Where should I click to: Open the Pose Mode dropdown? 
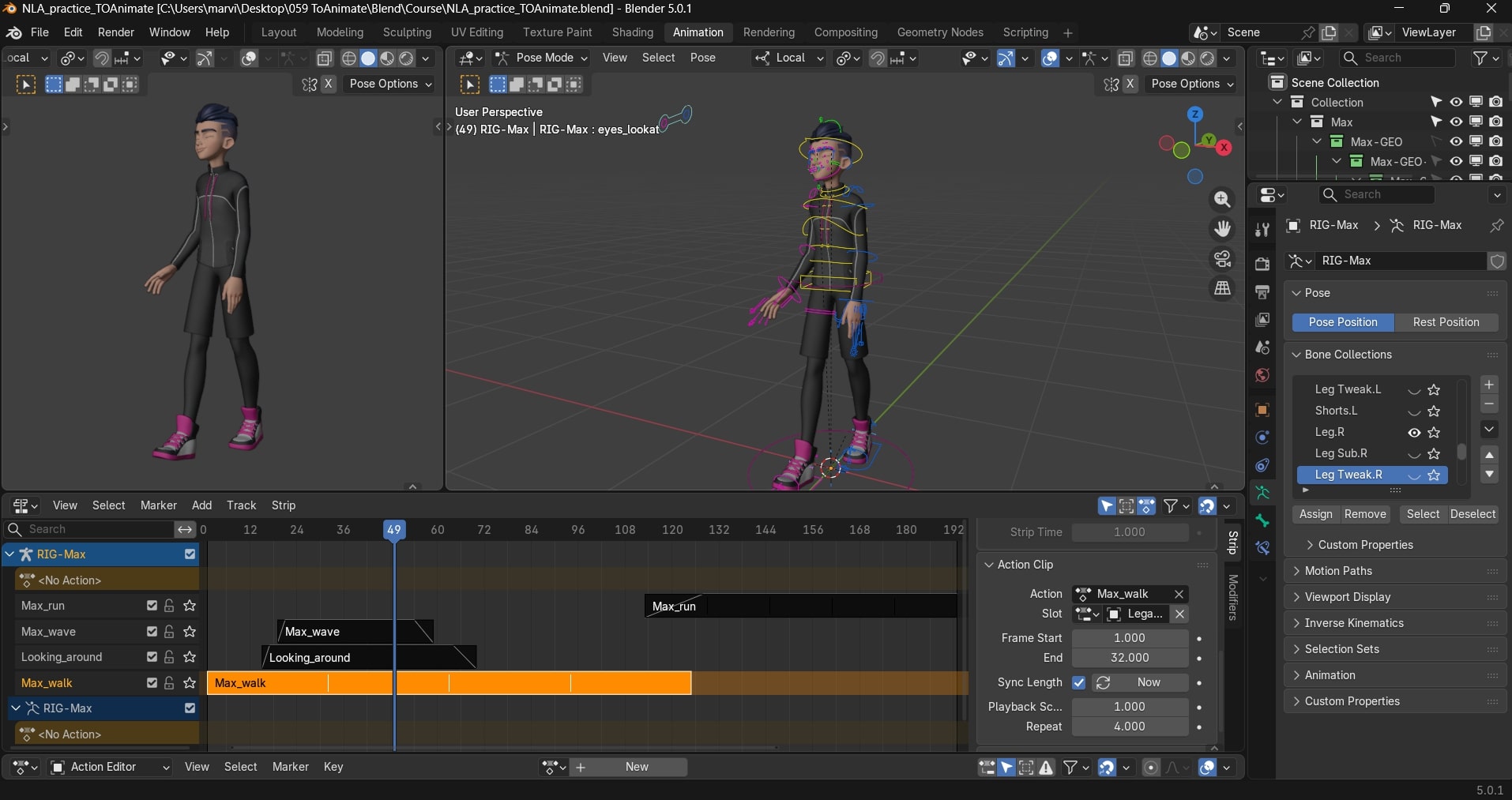click(x=542, y=58)
